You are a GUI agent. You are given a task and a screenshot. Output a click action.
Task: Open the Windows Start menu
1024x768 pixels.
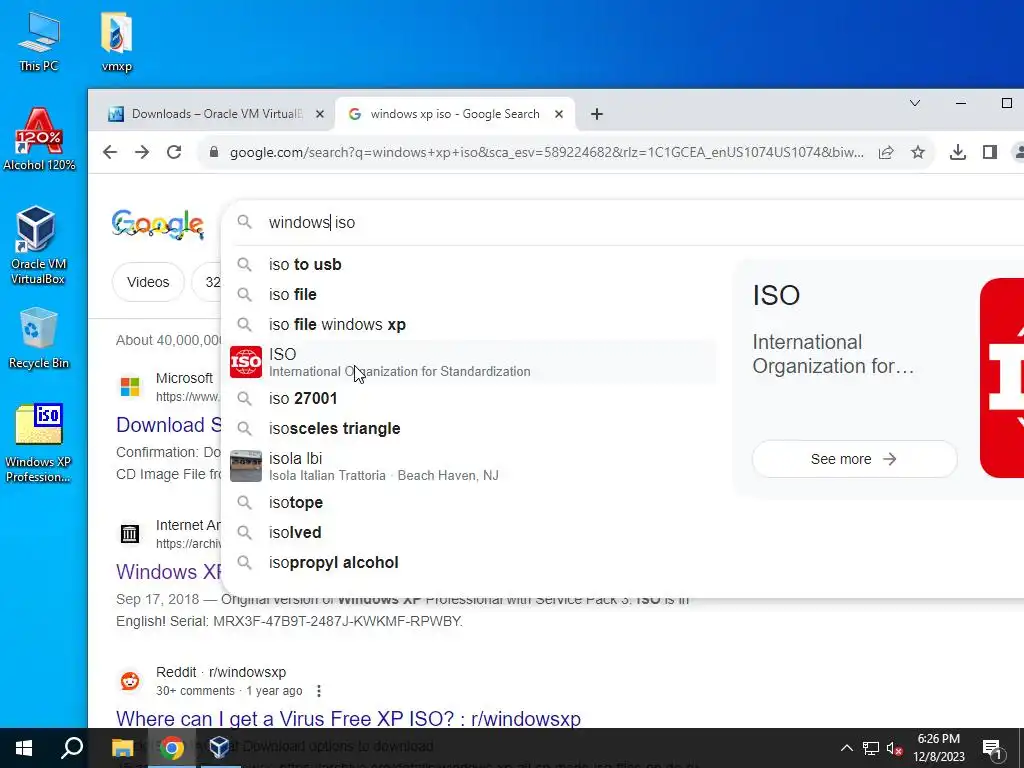coord(24,748)
